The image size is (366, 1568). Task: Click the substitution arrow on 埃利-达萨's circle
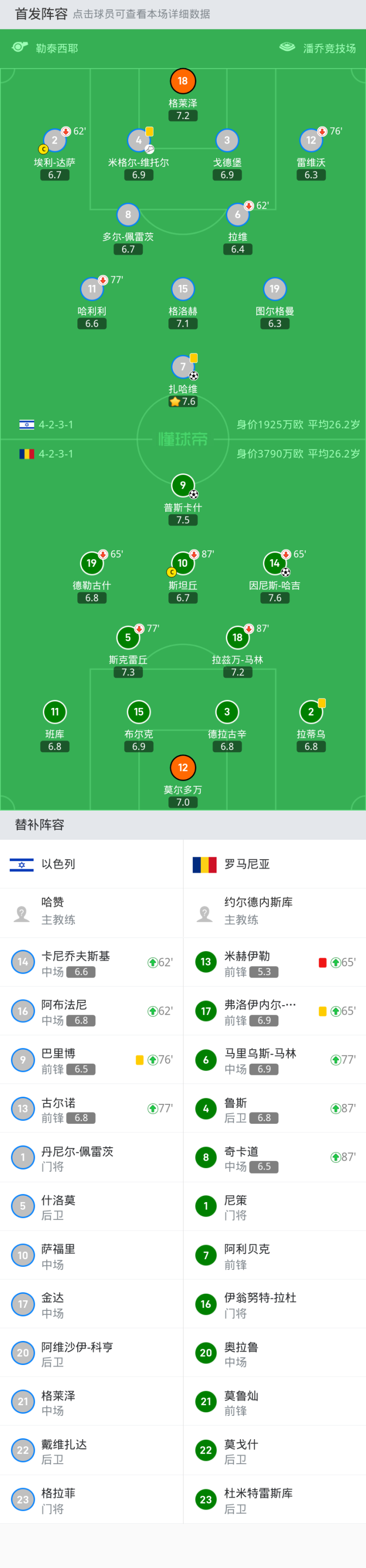pos(66,131)
